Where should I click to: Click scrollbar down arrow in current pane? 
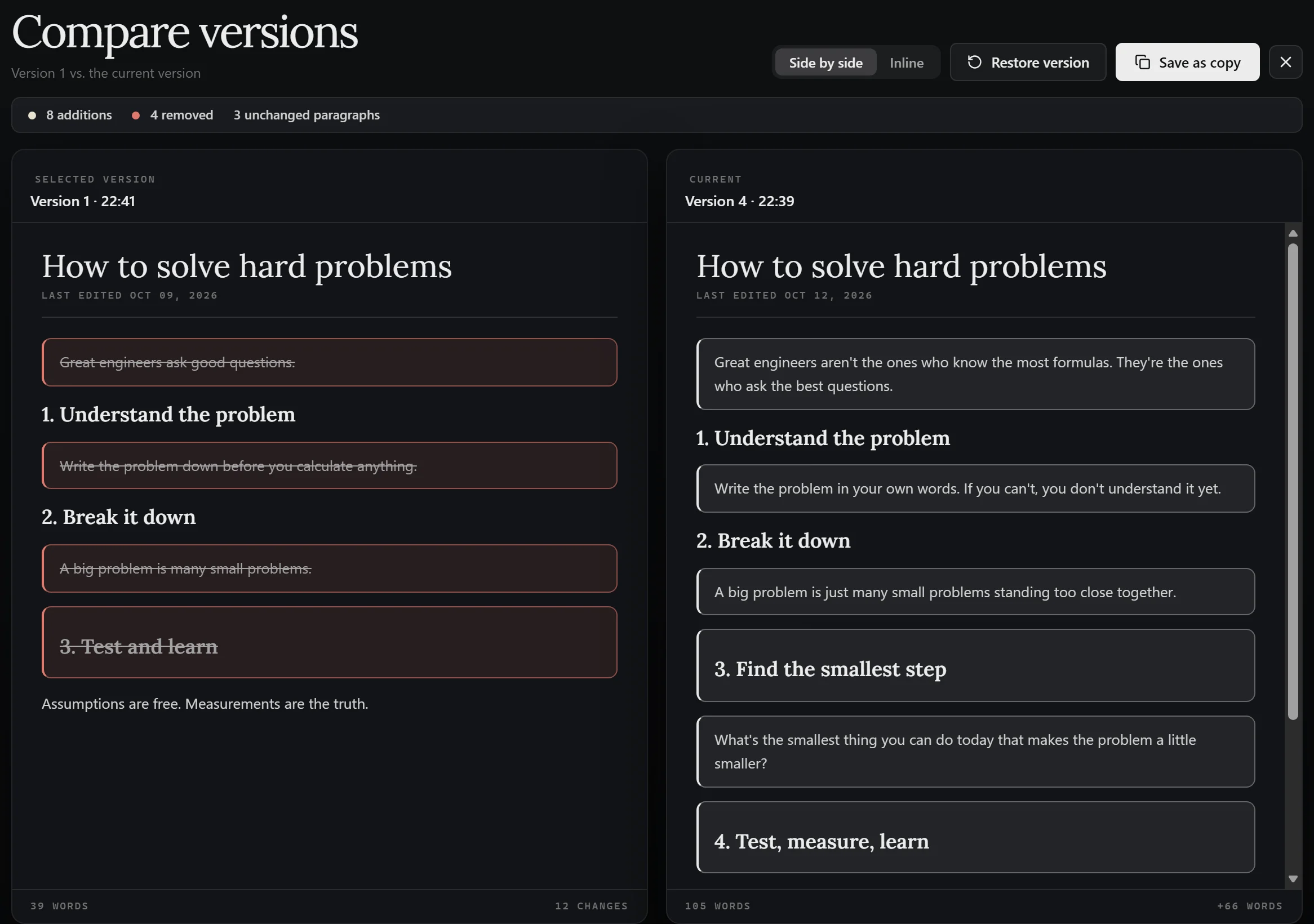click(x=1293, y=879)
